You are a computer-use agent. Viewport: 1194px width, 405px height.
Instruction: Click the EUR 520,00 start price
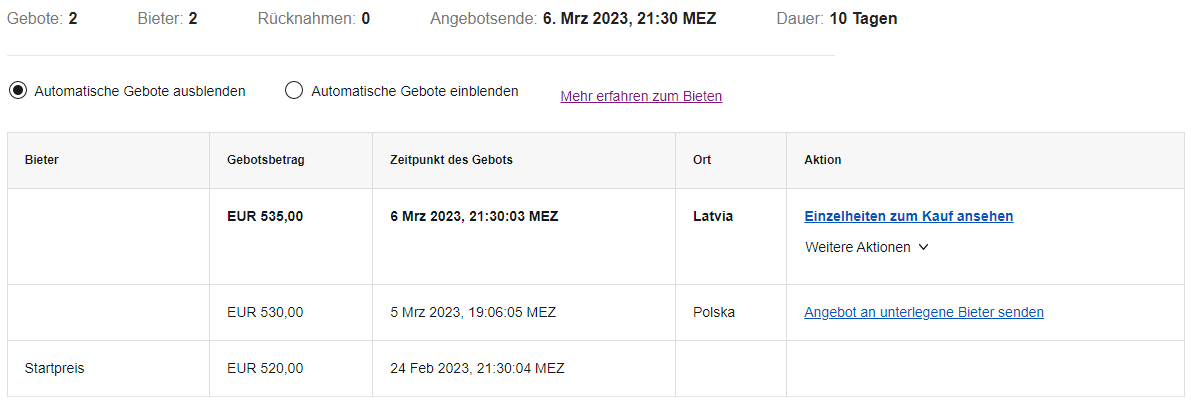[265, 368]
